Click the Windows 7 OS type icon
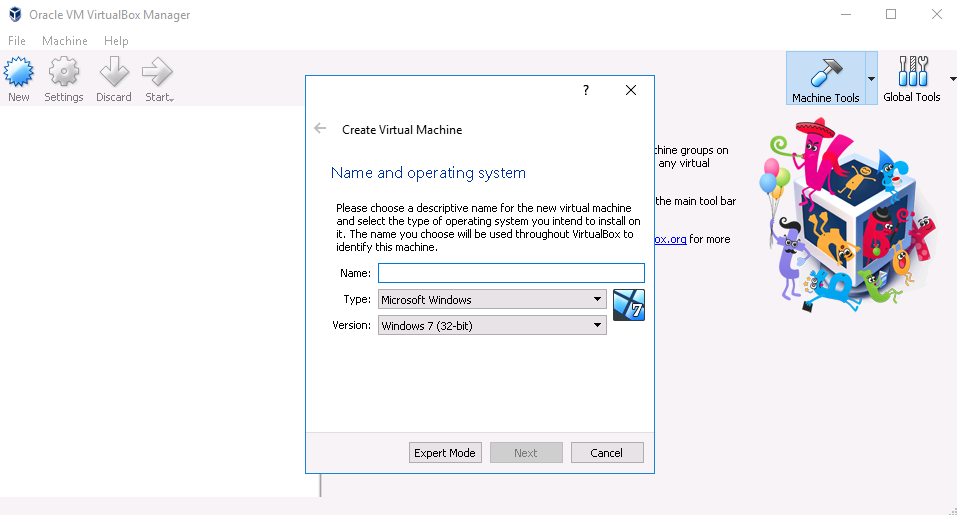Screen dimensions: 957x517 [629, 305]
